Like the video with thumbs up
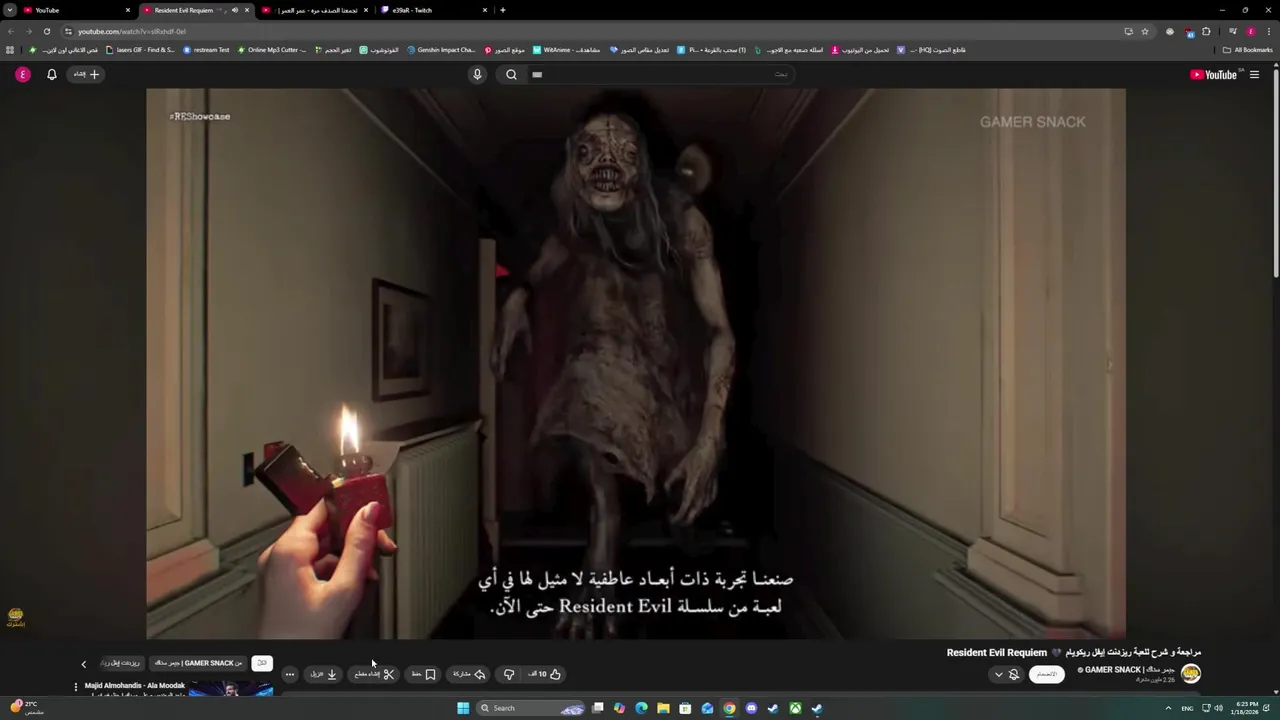 [x=545, y=674]
